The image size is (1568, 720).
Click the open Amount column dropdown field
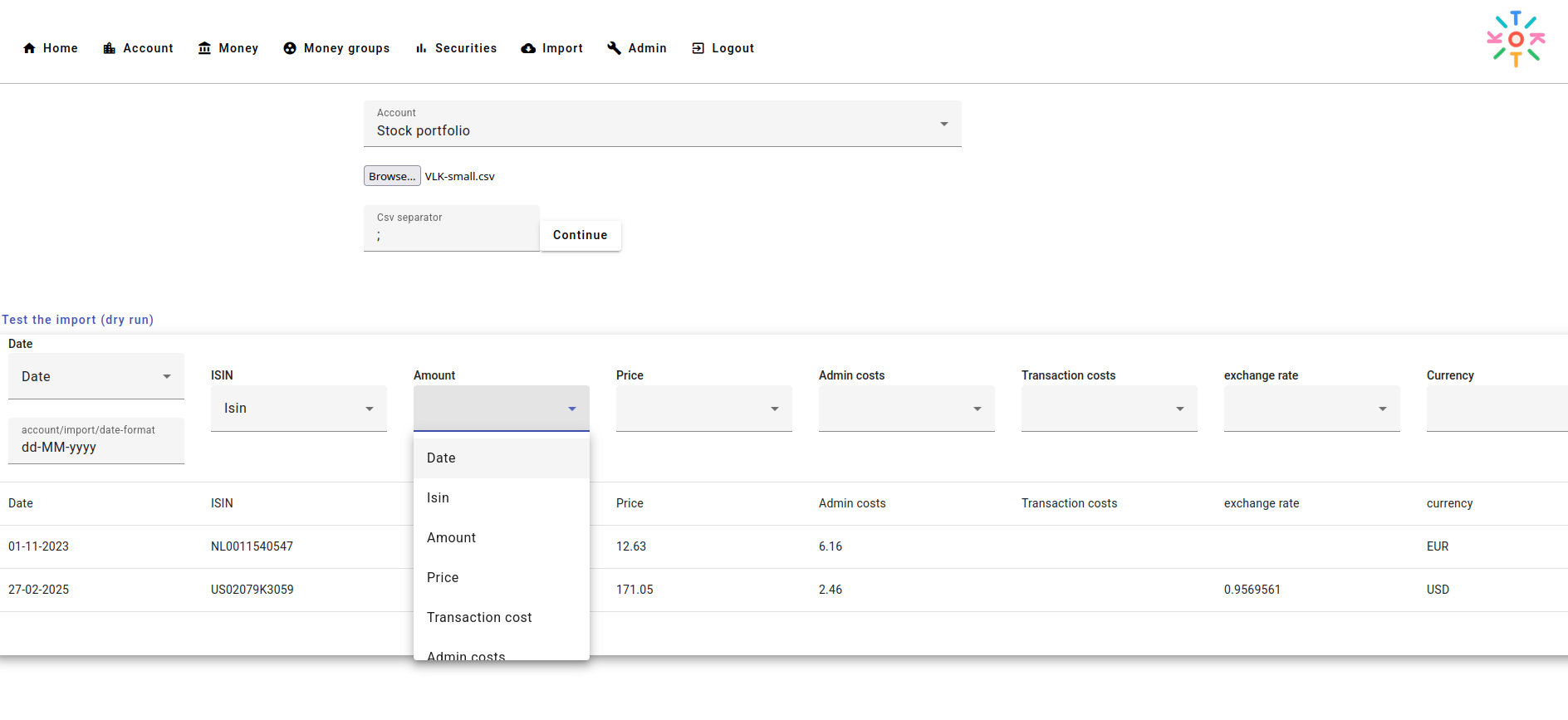pos(502,409)
